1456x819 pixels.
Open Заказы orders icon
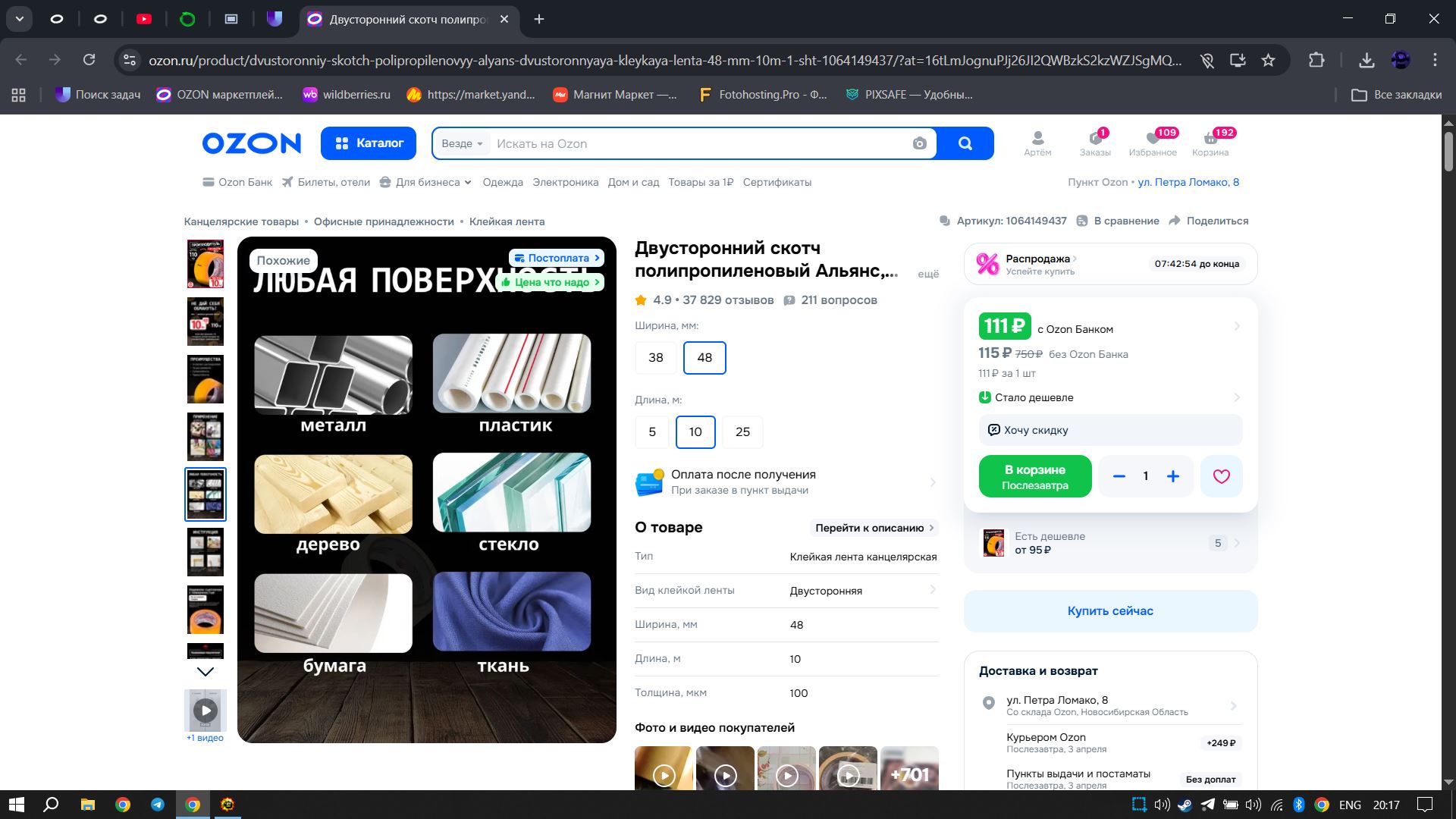(1094, 143)
